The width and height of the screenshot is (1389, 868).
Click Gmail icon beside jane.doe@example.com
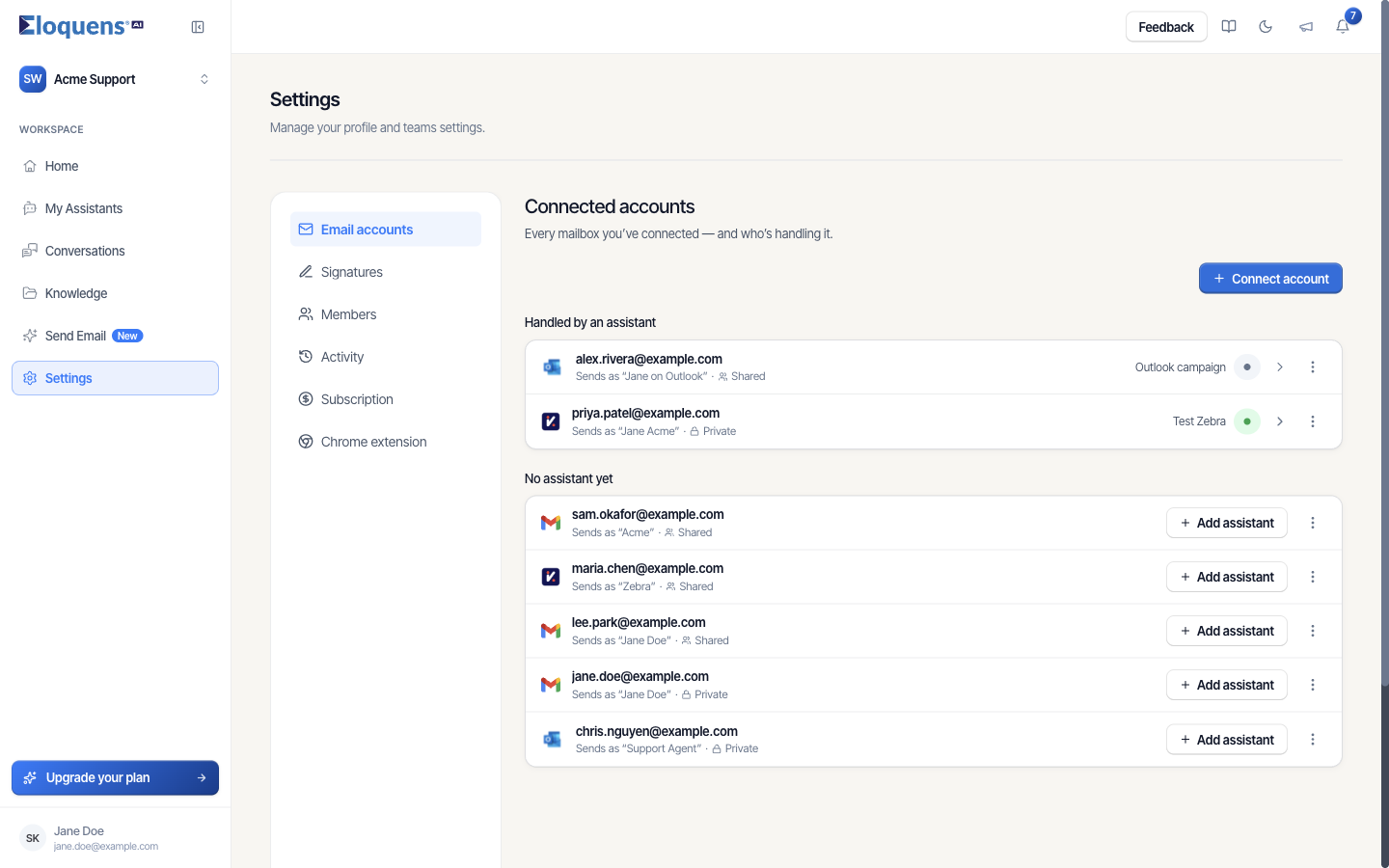coord(551,685)
